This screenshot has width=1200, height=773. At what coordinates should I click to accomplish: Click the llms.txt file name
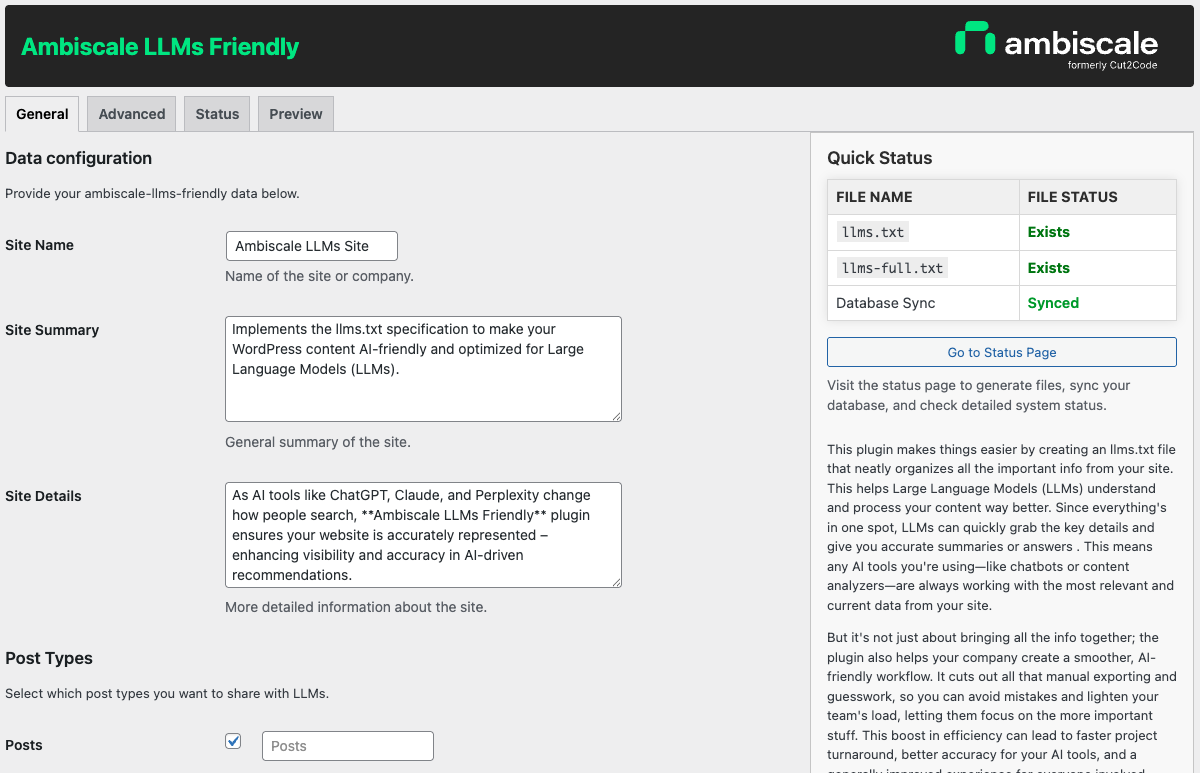tap(873, 232)
